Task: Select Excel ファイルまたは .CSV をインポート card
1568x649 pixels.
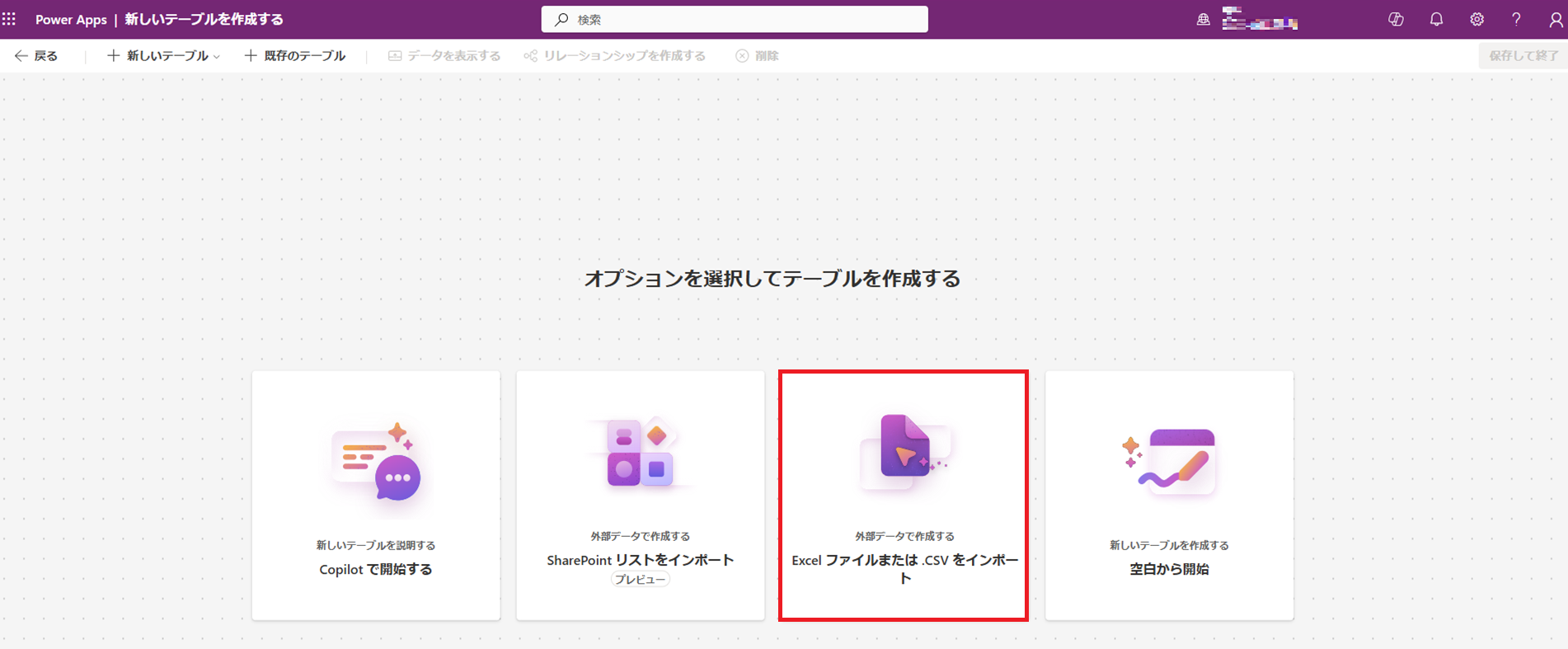Action: (904, 495)
